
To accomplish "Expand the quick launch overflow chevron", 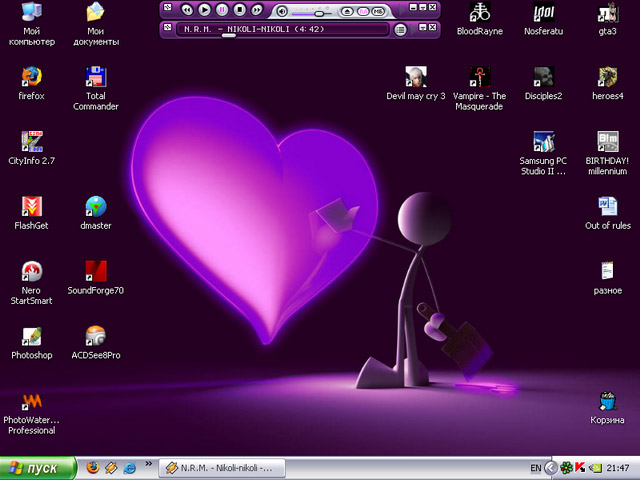I will coord(149,464).
